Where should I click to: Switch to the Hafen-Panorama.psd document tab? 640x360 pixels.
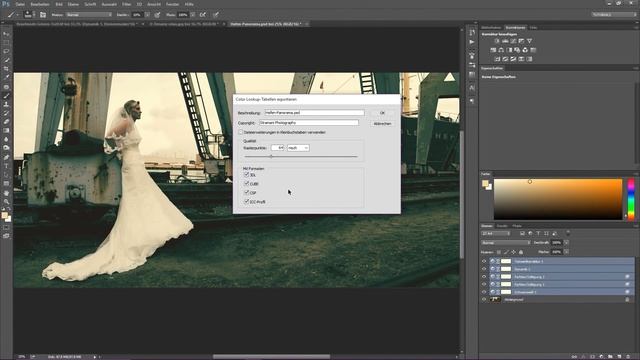coord(266,24)
